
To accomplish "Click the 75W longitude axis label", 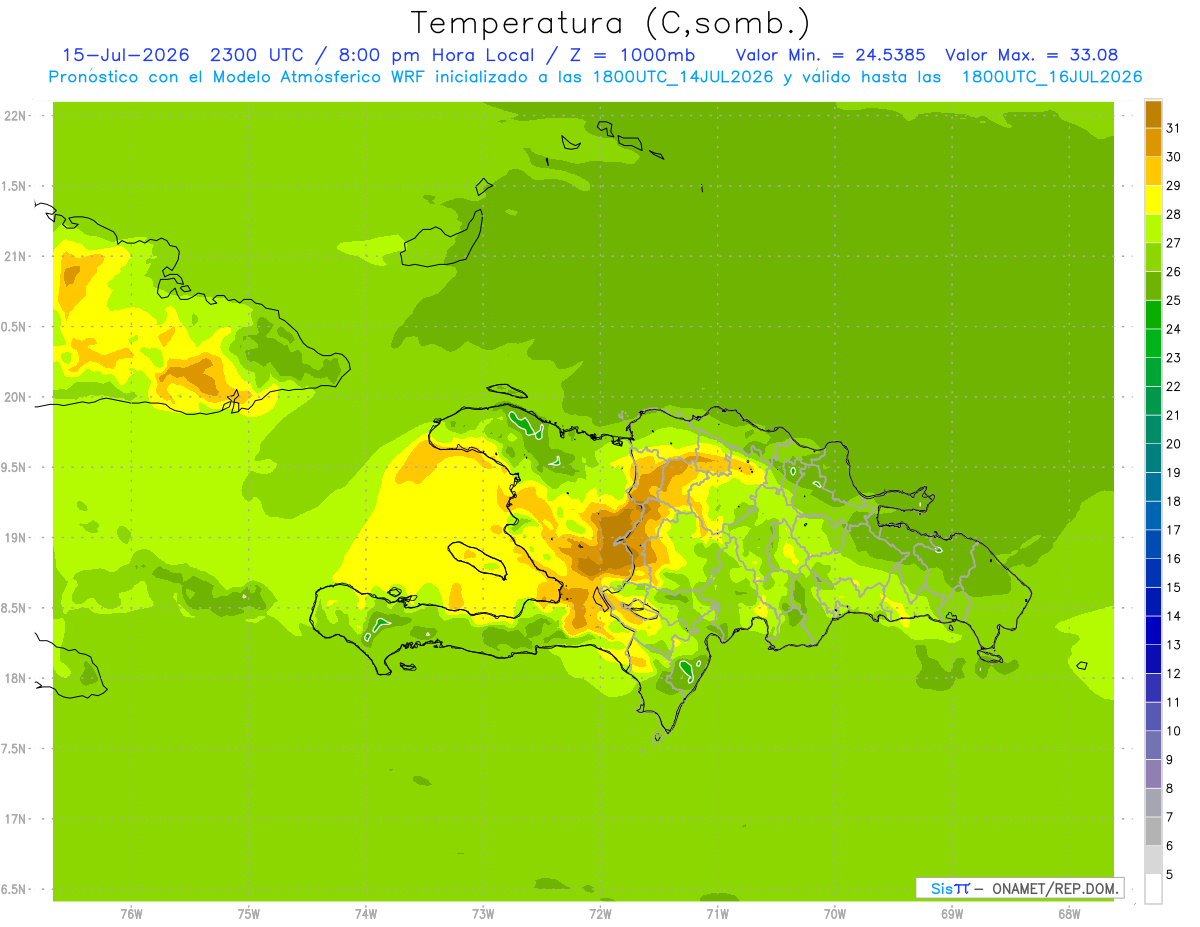I will tap(249, 914).
